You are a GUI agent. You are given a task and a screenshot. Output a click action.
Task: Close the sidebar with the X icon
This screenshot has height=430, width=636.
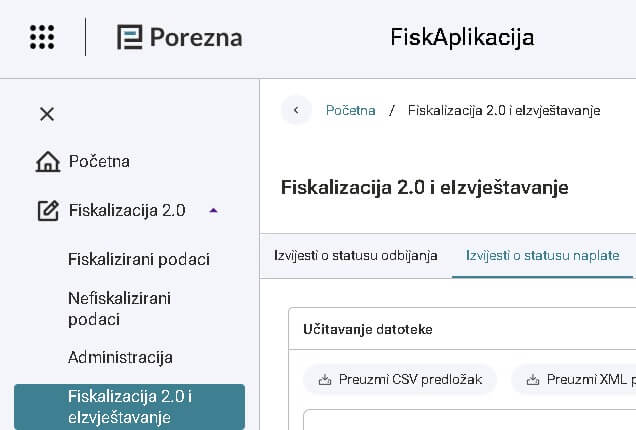[47, 114]
